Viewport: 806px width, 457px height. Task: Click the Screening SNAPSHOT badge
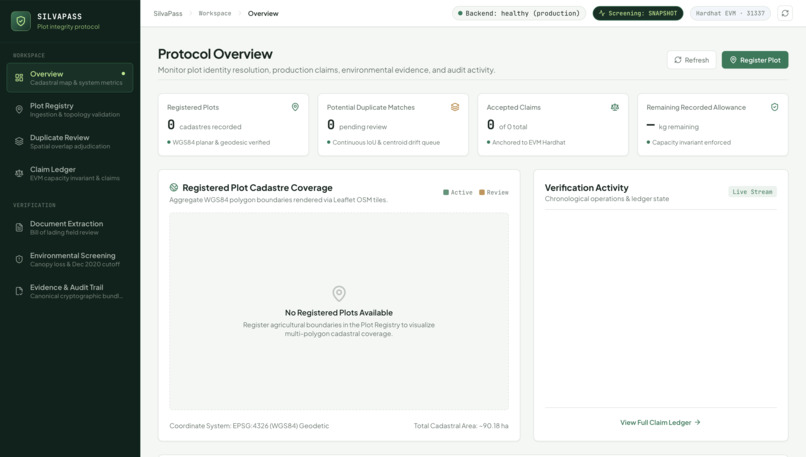coord(638,13)
